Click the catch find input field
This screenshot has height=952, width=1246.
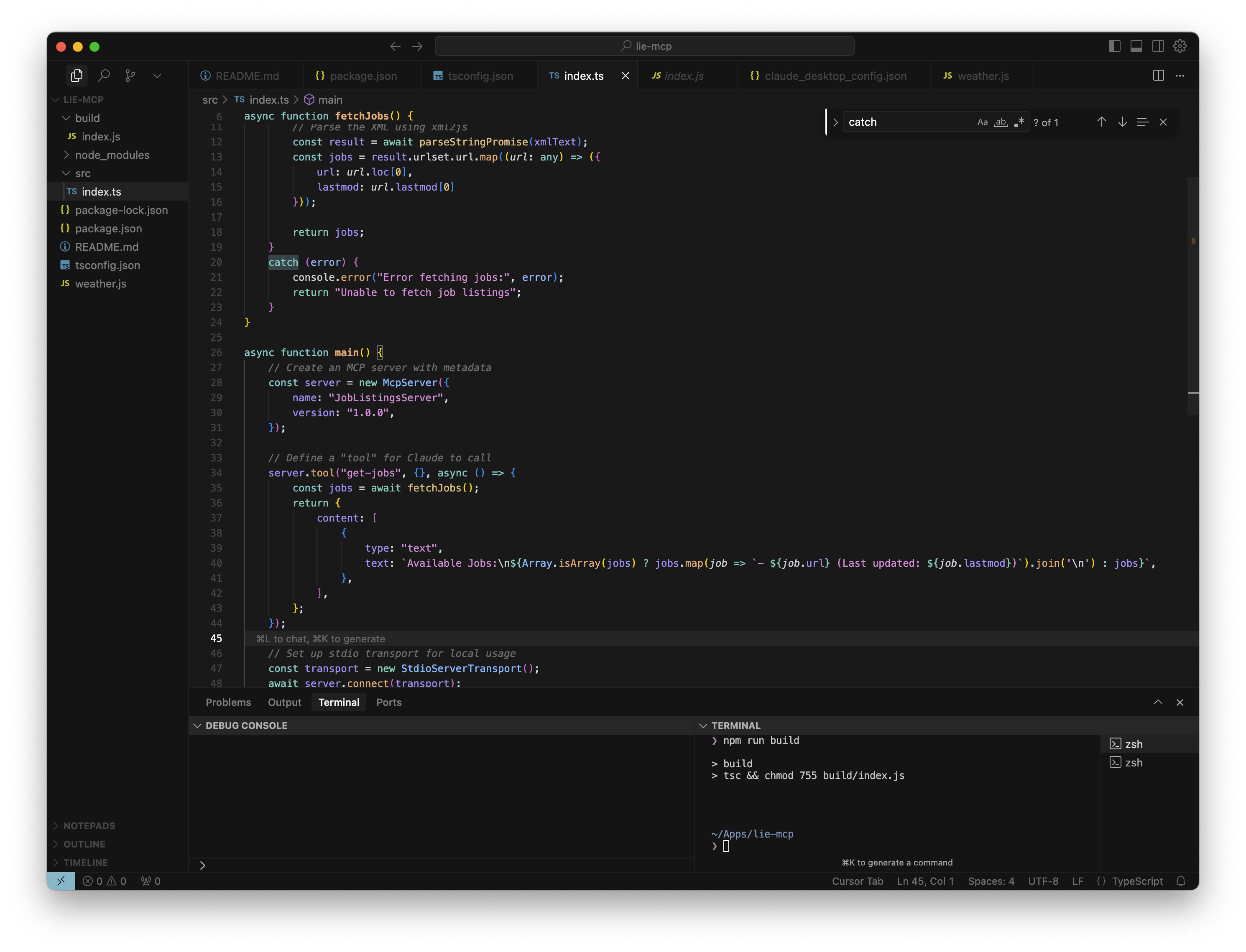[907, 122]
